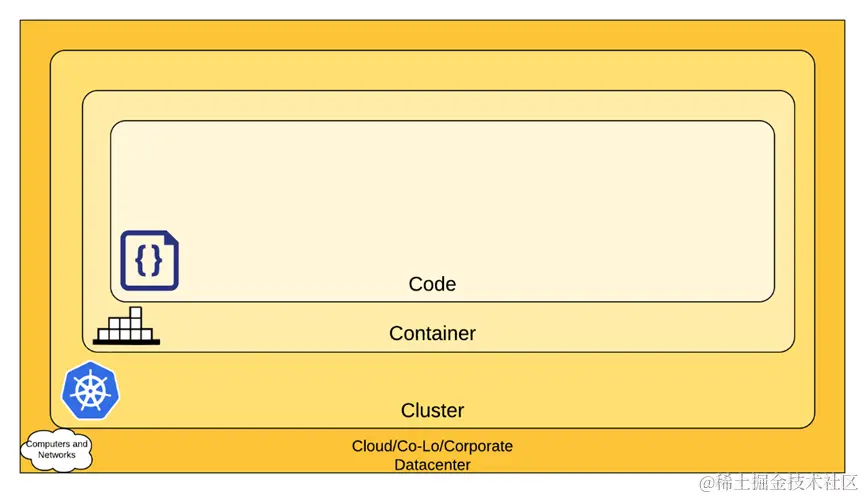Image resolution: width=865 pixels, height=499 pixels.
Task: Select the stacked container blocks icon
Action: click(x=126, y=327)
